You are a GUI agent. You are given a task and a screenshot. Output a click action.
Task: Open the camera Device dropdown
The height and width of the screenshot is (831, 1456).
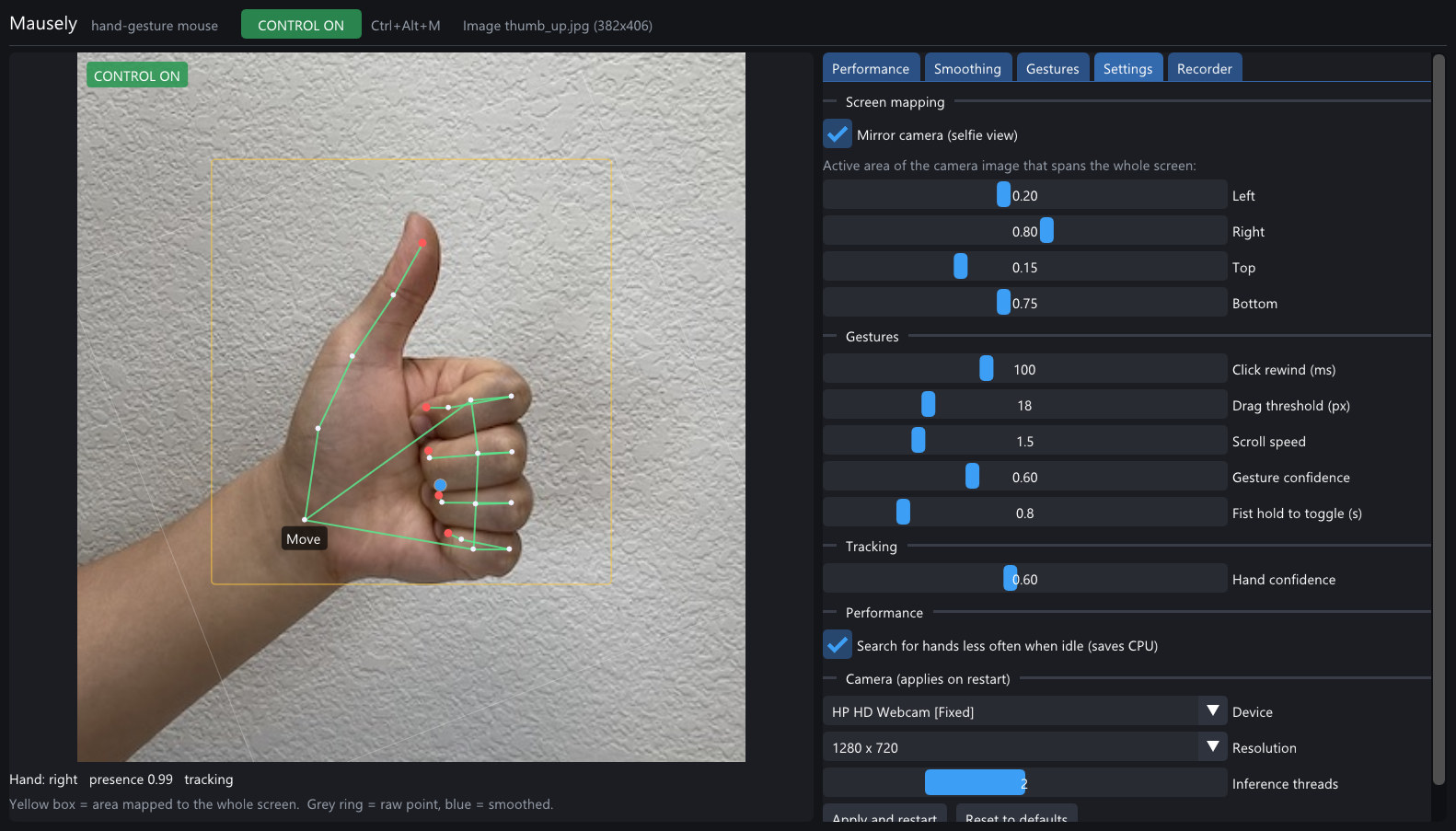[x=1024, y=711]
